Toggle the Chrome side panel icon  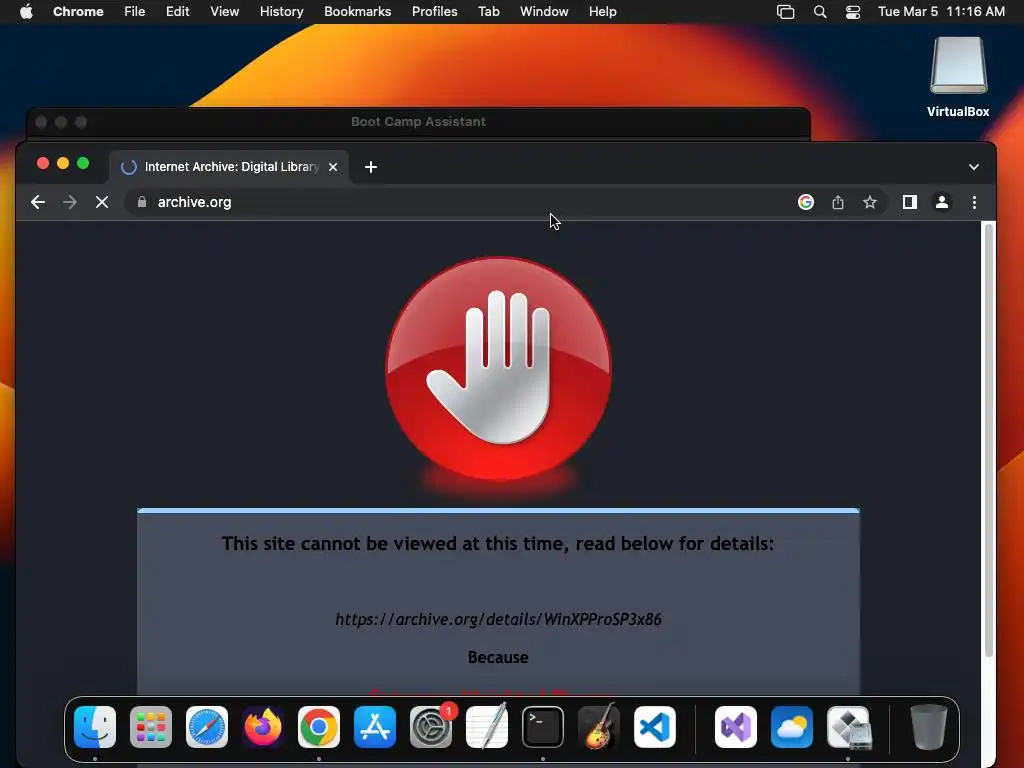[910, 202]
